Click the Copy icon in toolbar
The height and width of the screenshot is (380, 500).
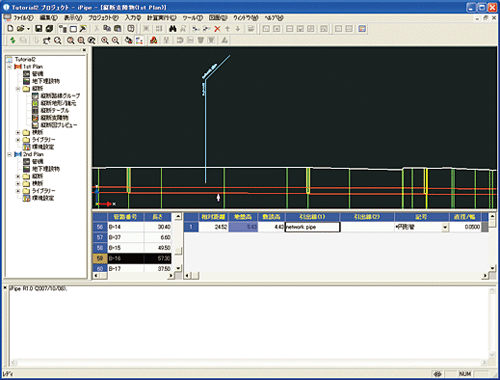click(x=107, y=29)
